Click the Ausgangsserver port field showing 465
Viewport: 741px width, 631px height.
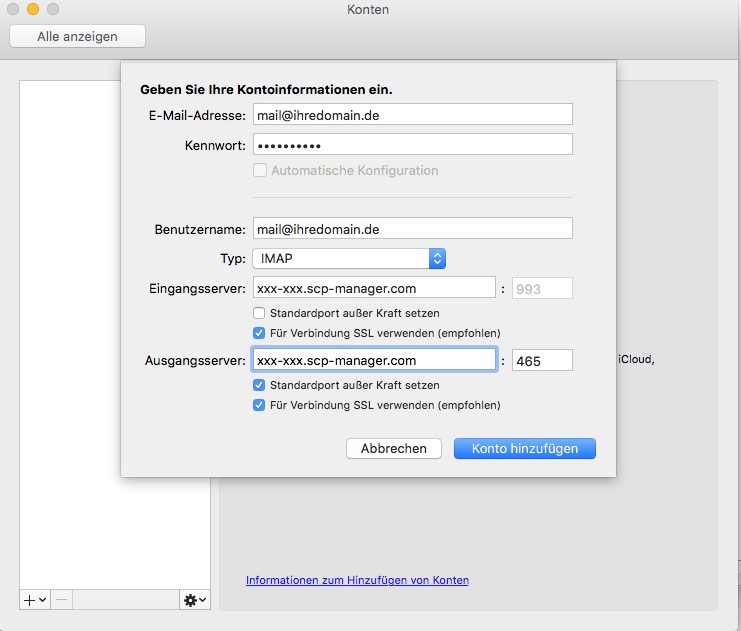(x=541, y=360)
